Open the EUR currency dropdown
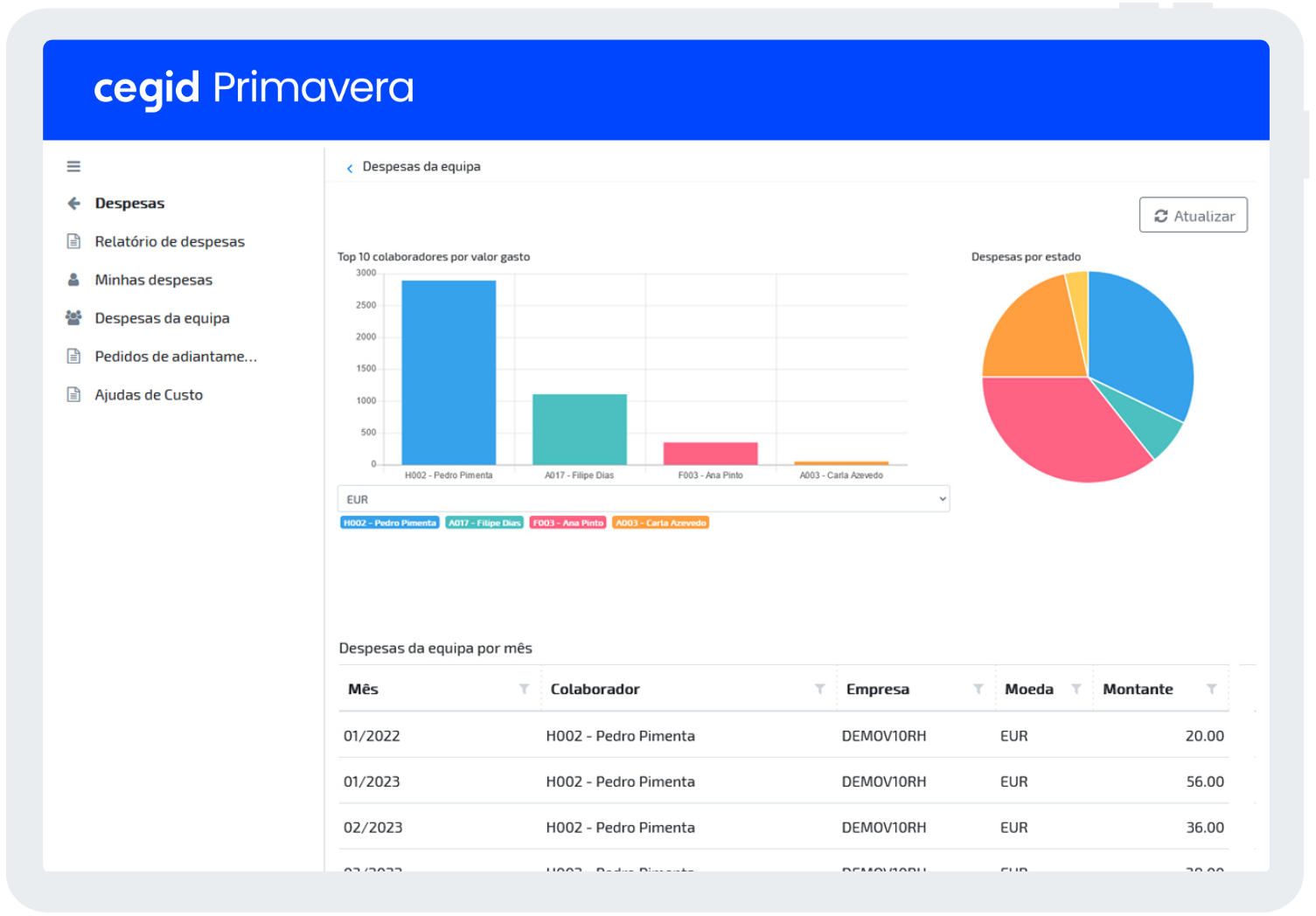This screenshot has width=1316, height=916. coord(644,499)
